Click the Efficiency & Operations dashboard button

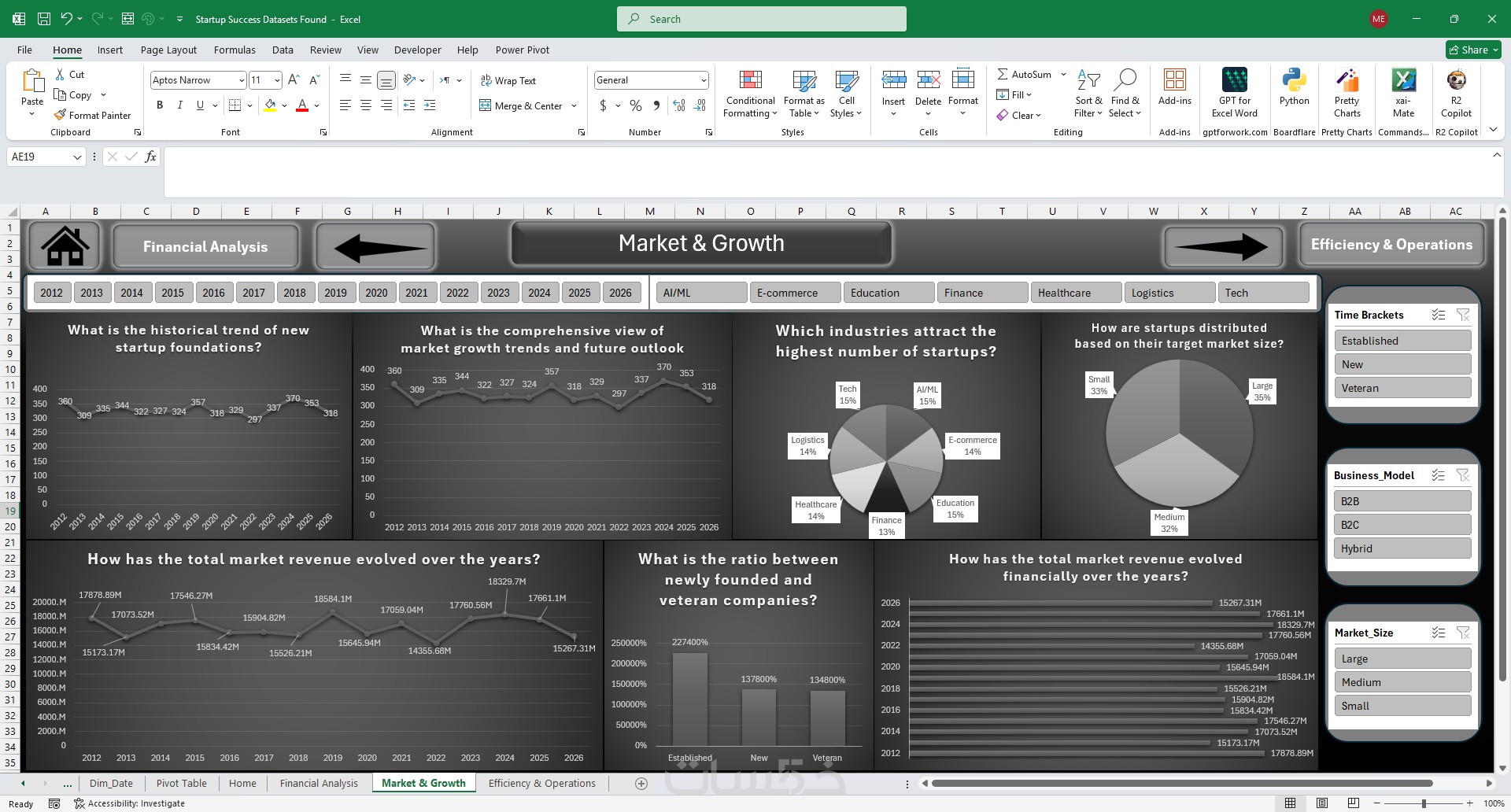(x=1391, y=245)
